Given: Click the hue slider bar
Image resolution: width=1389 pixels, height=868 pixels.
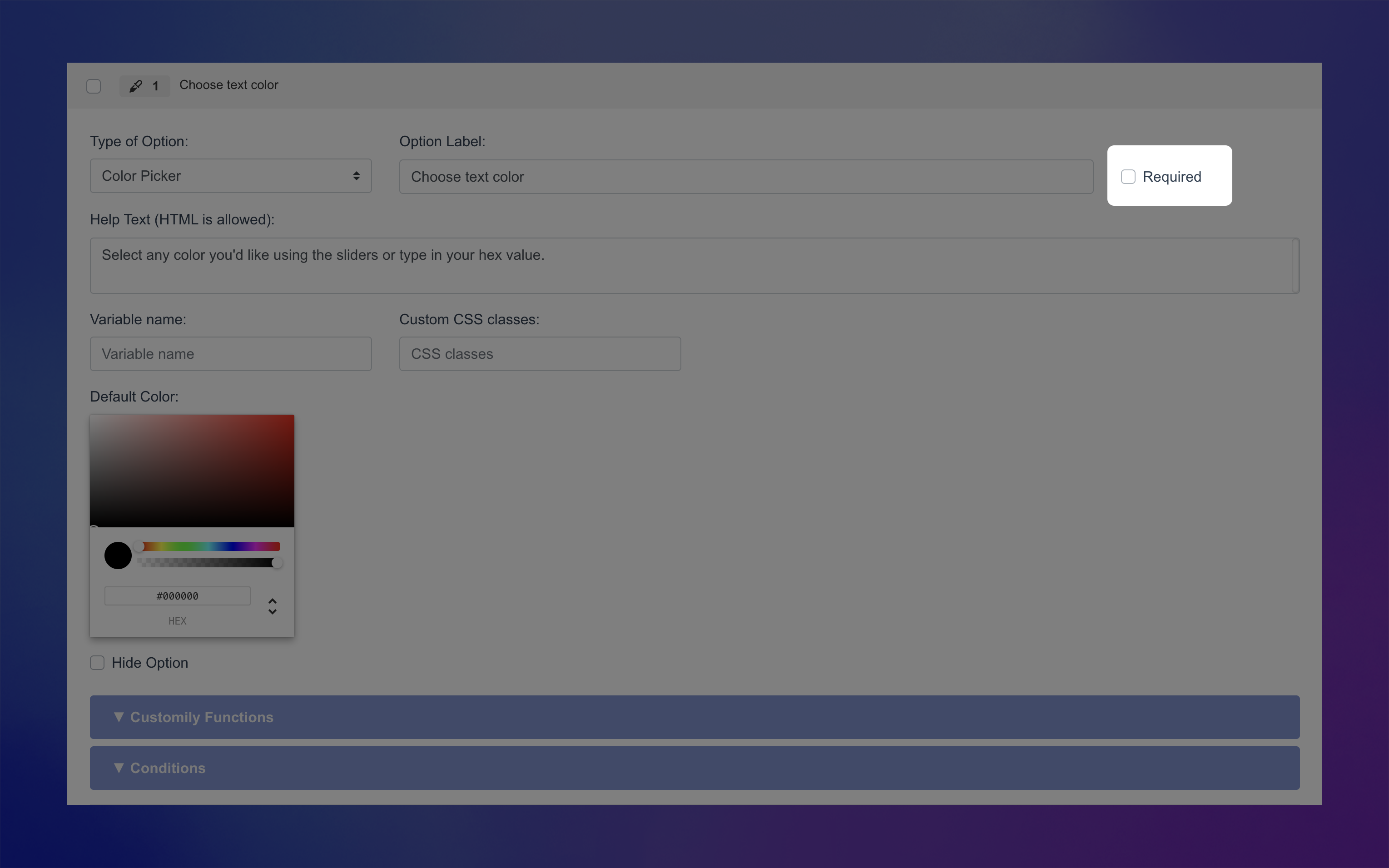Looking at the screenshot, I should (x=210, y=546).
